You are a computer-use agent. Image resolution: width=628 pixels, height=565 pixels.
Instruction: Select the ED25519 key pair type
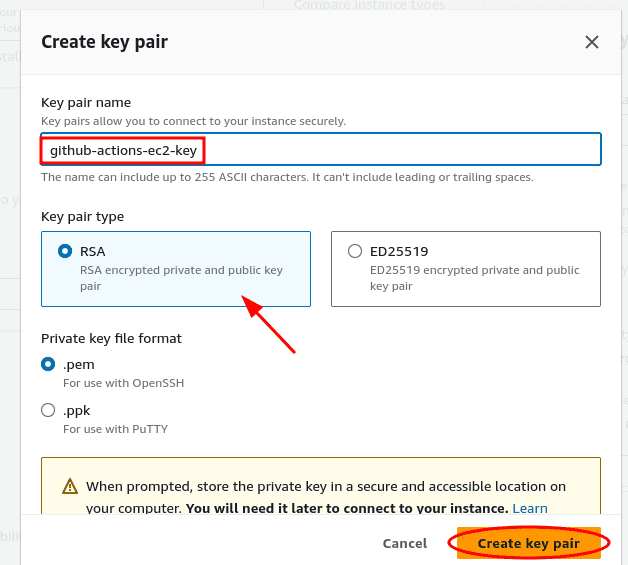click(x=354, y=251)
